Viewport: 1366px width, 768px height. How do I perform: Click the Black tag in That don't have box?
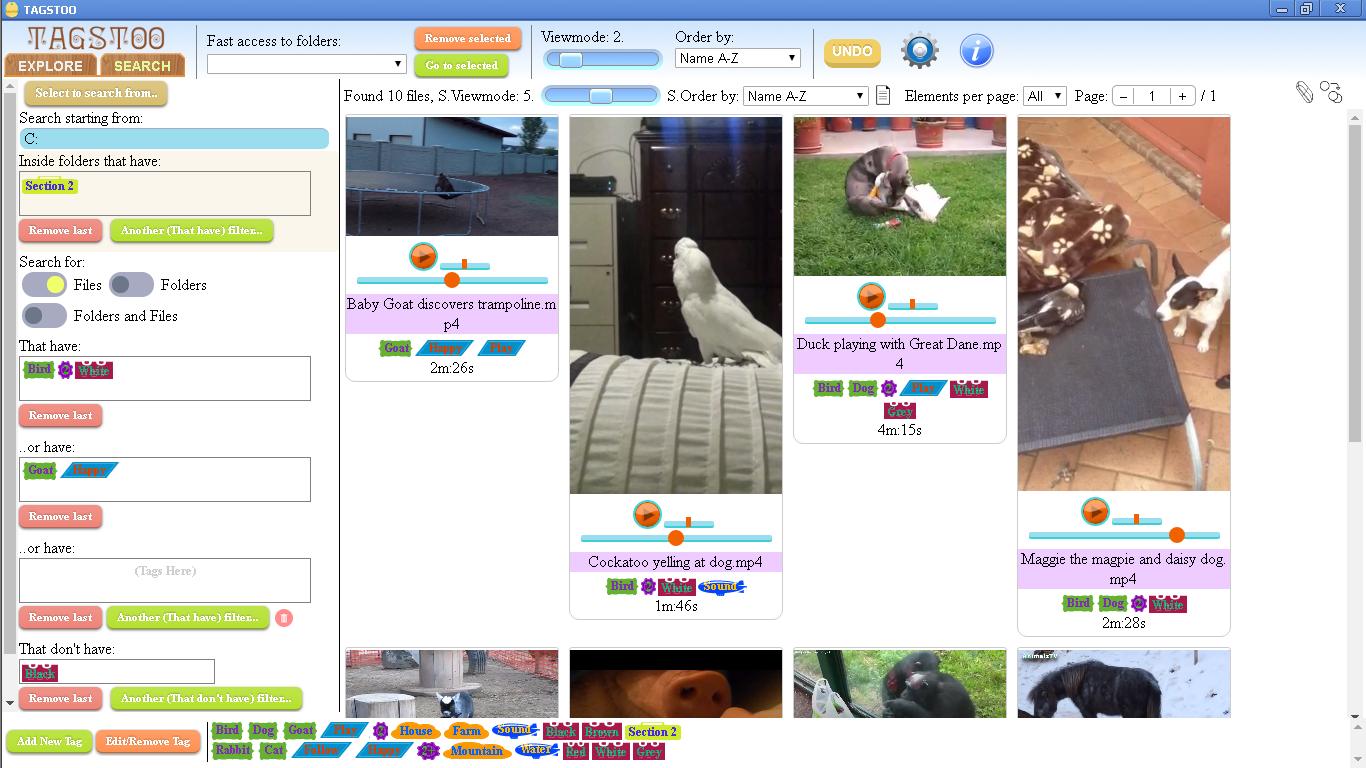pos(40,673)
